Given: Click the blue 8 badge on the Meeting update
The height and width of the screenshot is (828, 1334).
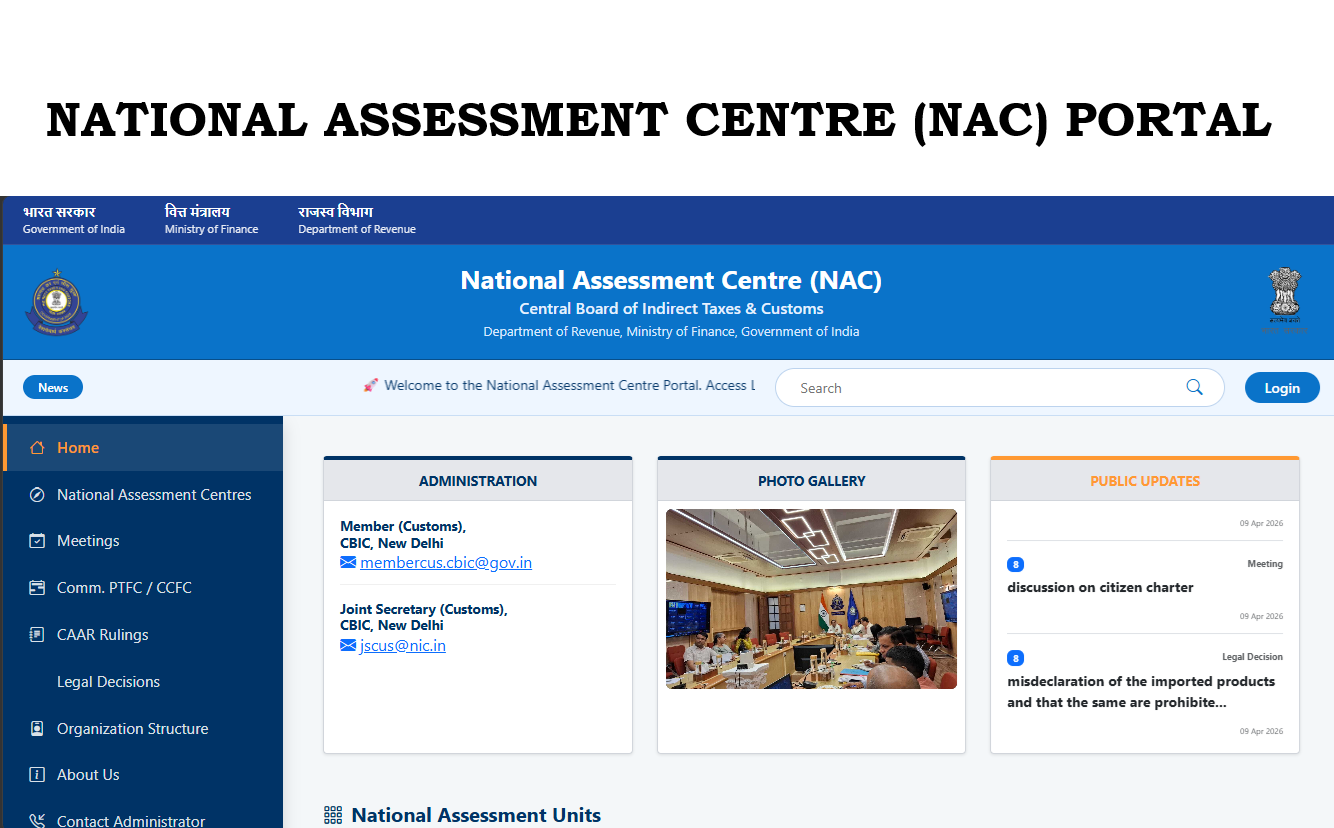Looking at the screenshot, I should pos(1015,565).
